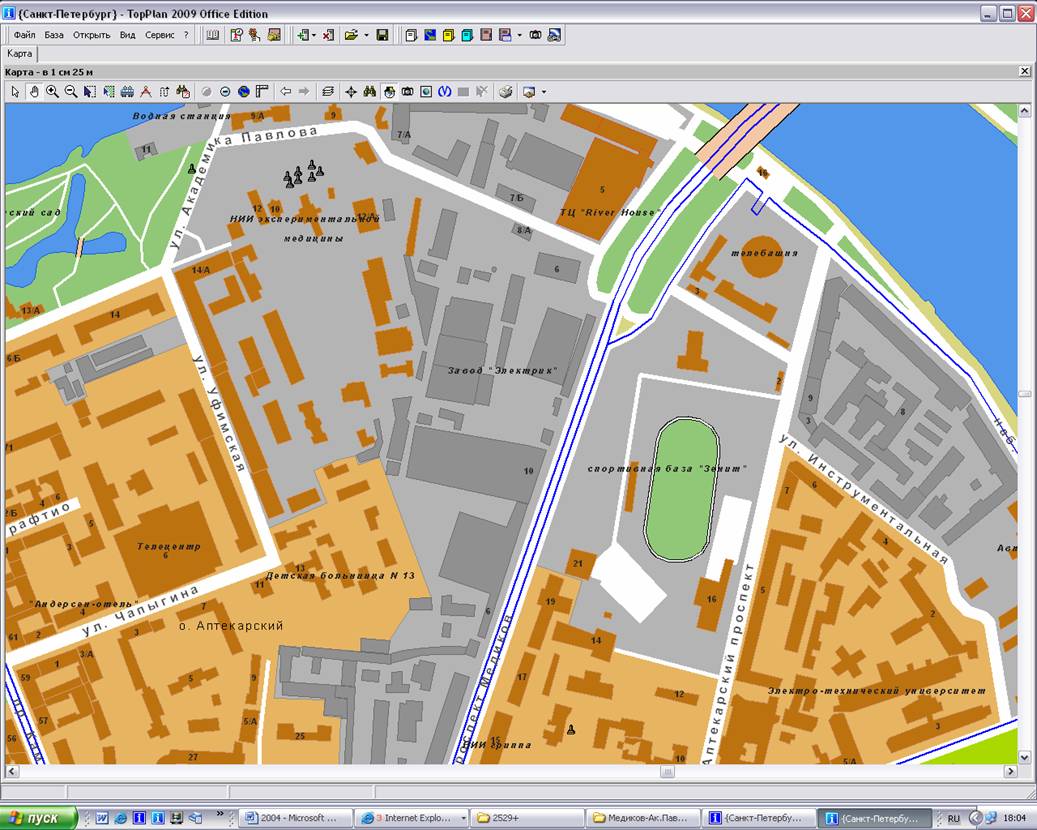This screenshot has height=830, width=1037.
Task: Click the compass measure distance tool
Action: pyautogui.click(x=146, y=91)
